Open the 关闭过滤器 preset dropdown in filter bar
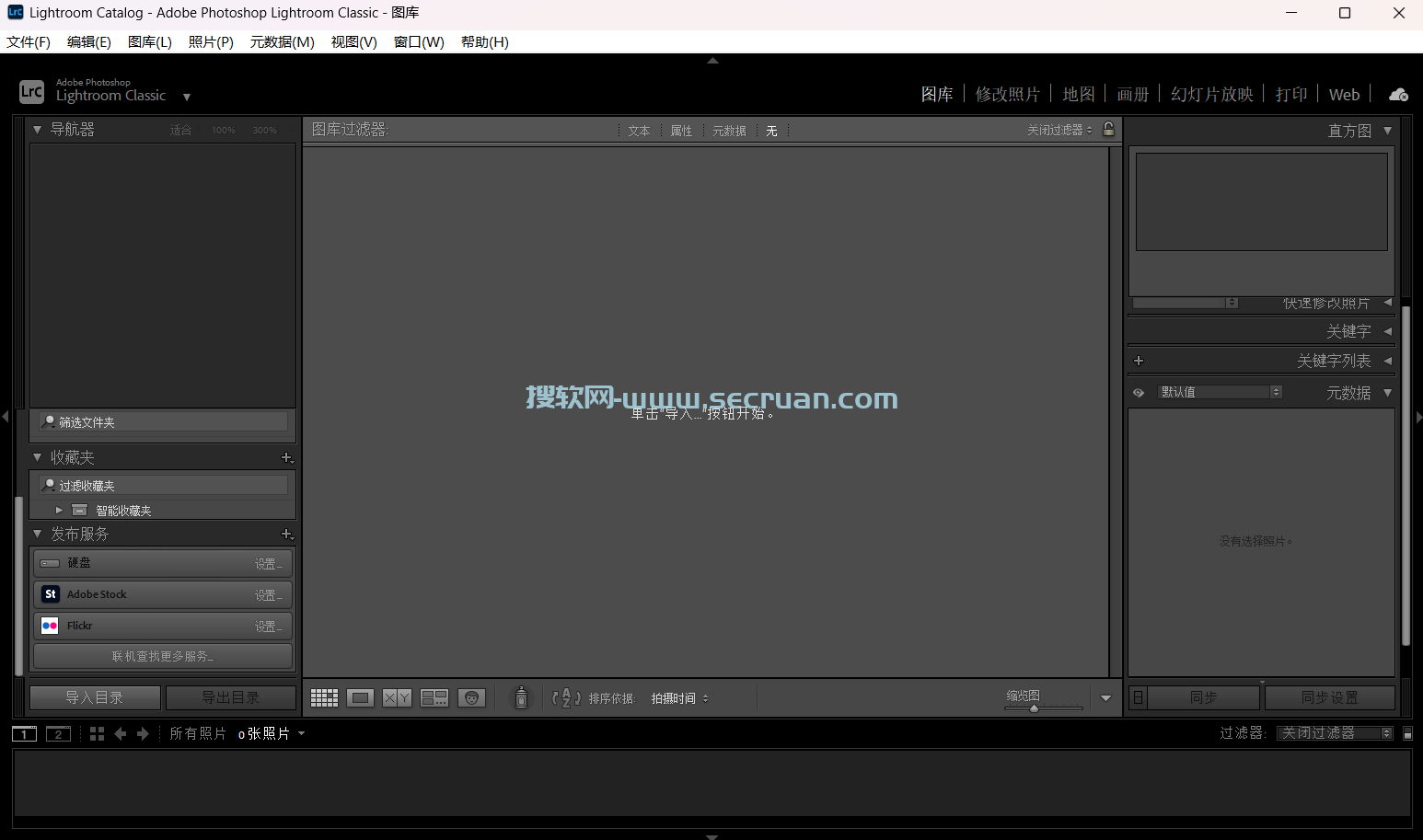Image resolution: width=1423 pixels, height=840 pixels. 1059,130
